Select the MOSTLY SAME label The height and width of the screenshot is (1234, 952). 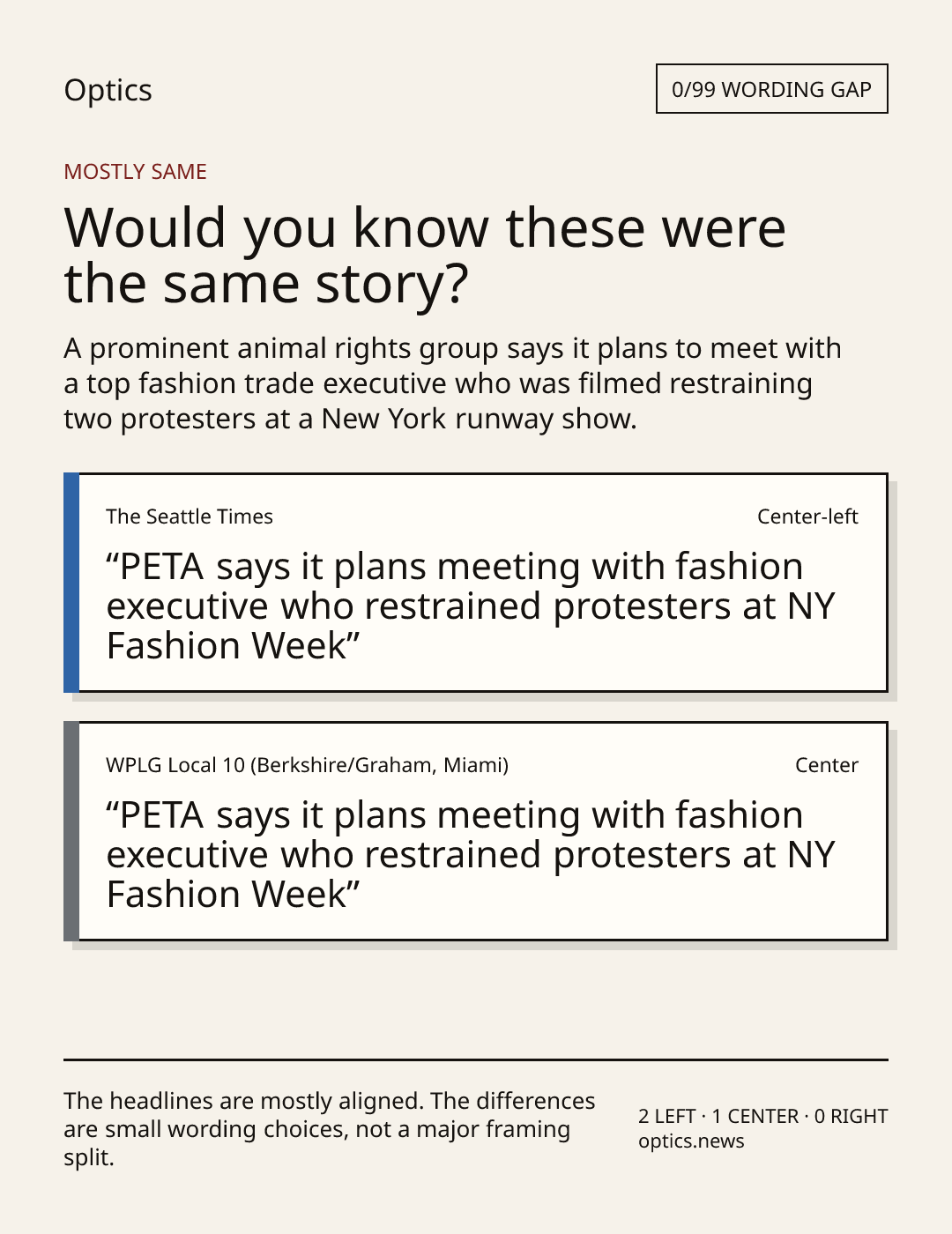(x=135, y=172)
